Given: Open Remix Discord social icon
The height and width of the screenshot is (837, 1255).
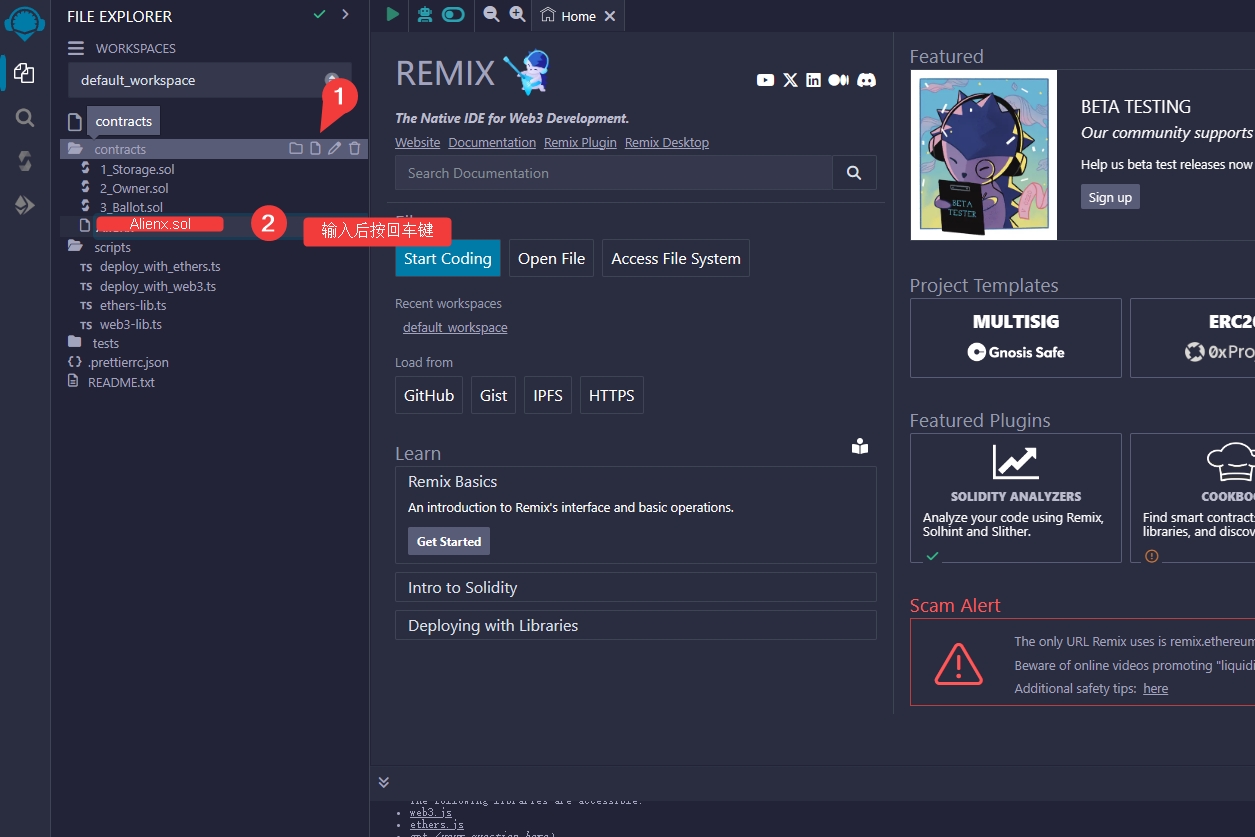Looking at the screenshot, I should [x=866, y=80].
